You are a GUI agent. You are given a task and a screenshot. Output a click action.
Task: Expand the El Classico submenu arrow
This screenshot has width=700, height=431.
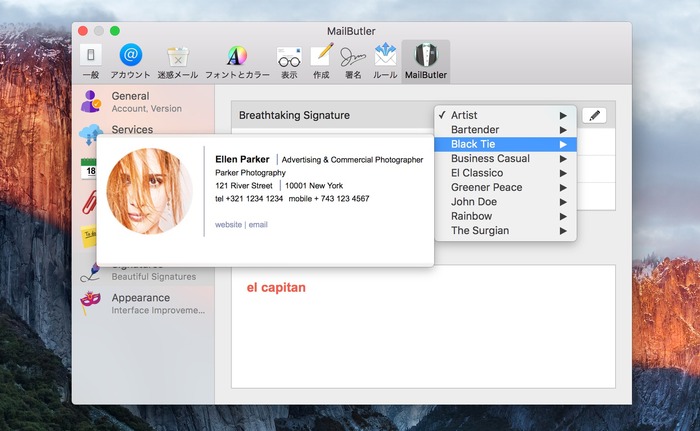tap(563, 173)
